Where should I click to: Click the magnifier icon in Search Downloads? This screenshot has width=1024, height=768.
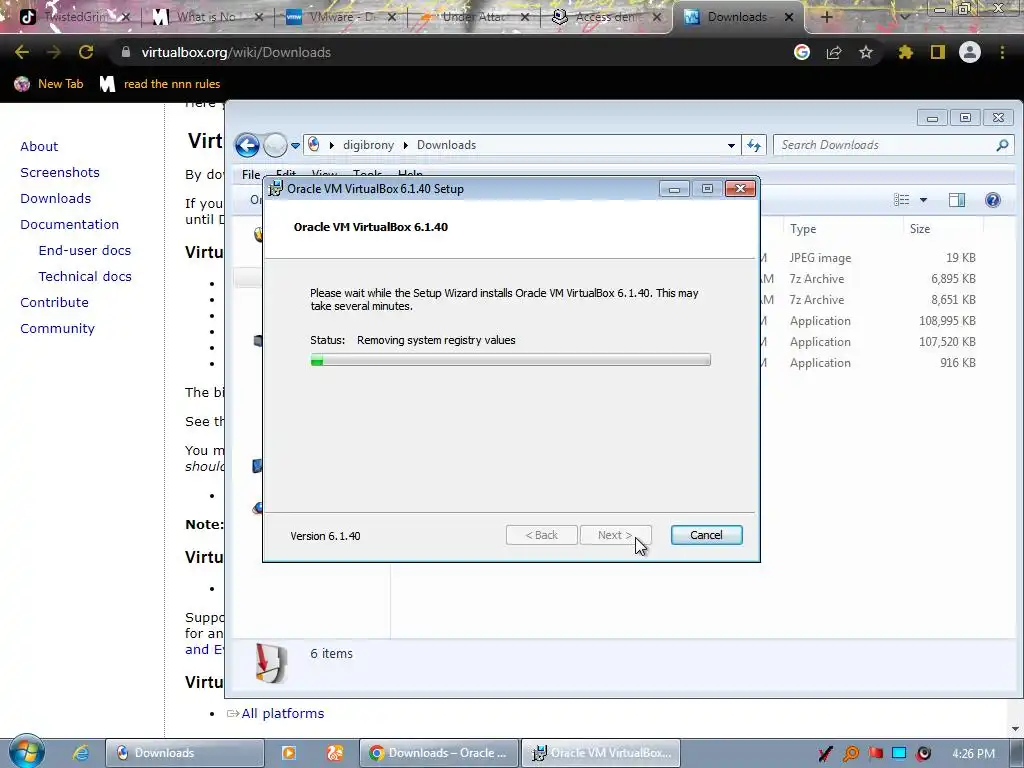click(x=1002, y=145)
